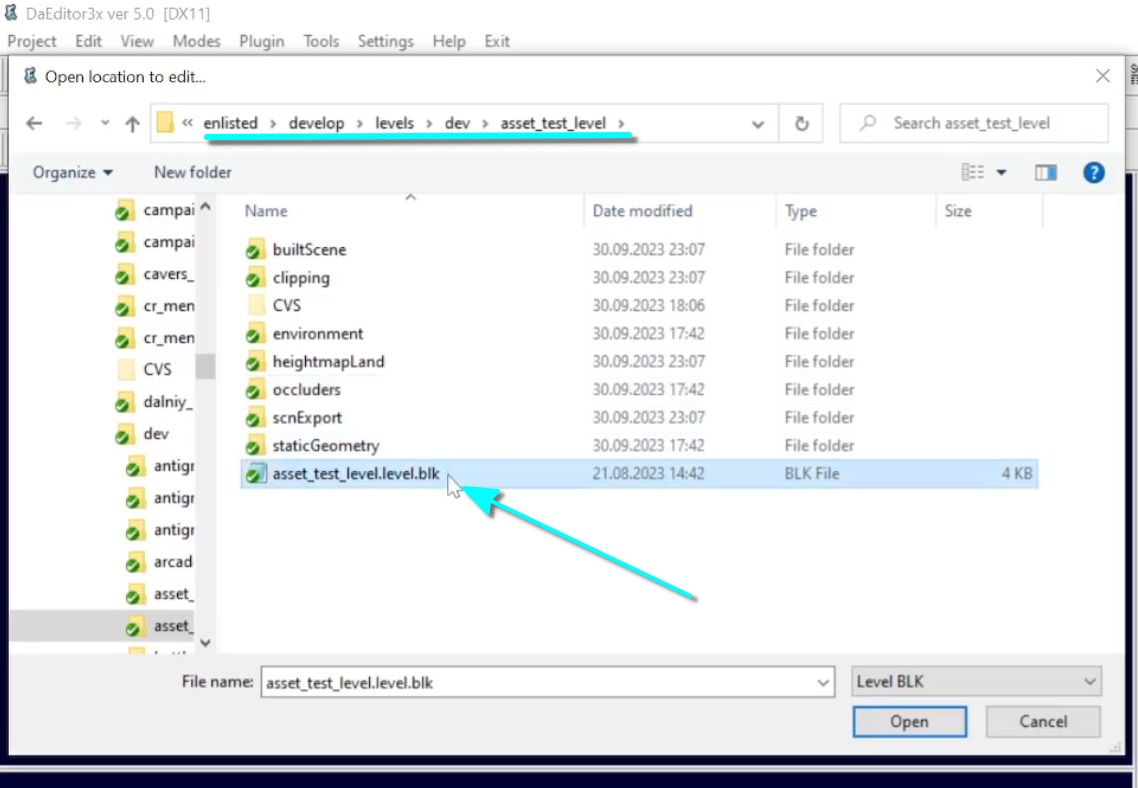The height and width of the screenshot is (788, 1138).
Task: Open the Help question mark icon
Action: pyautogui.click(x=1094, y=173)
